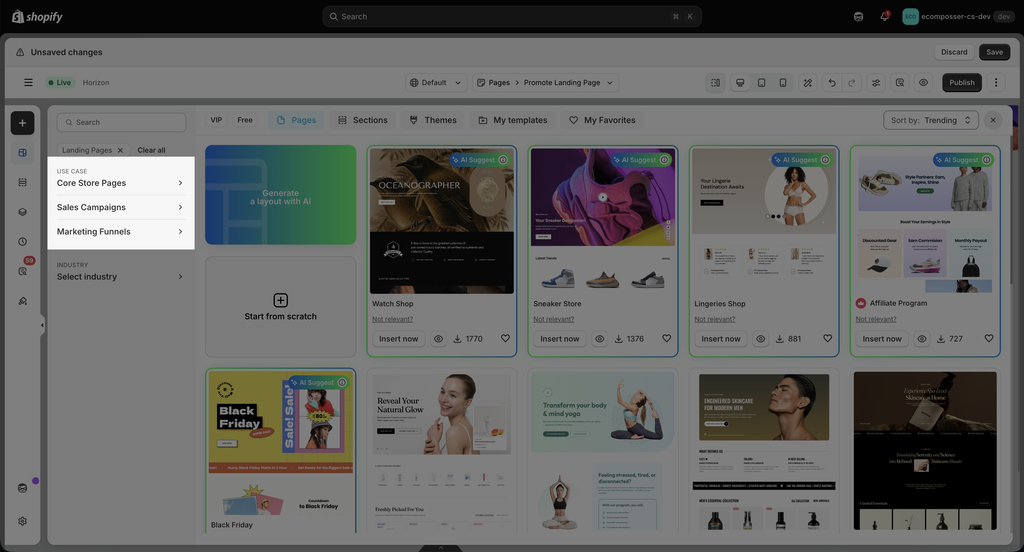Insert the Lingeries Shop template
The height and width of the screenshot is (552, 1024).
coord(721,338)
